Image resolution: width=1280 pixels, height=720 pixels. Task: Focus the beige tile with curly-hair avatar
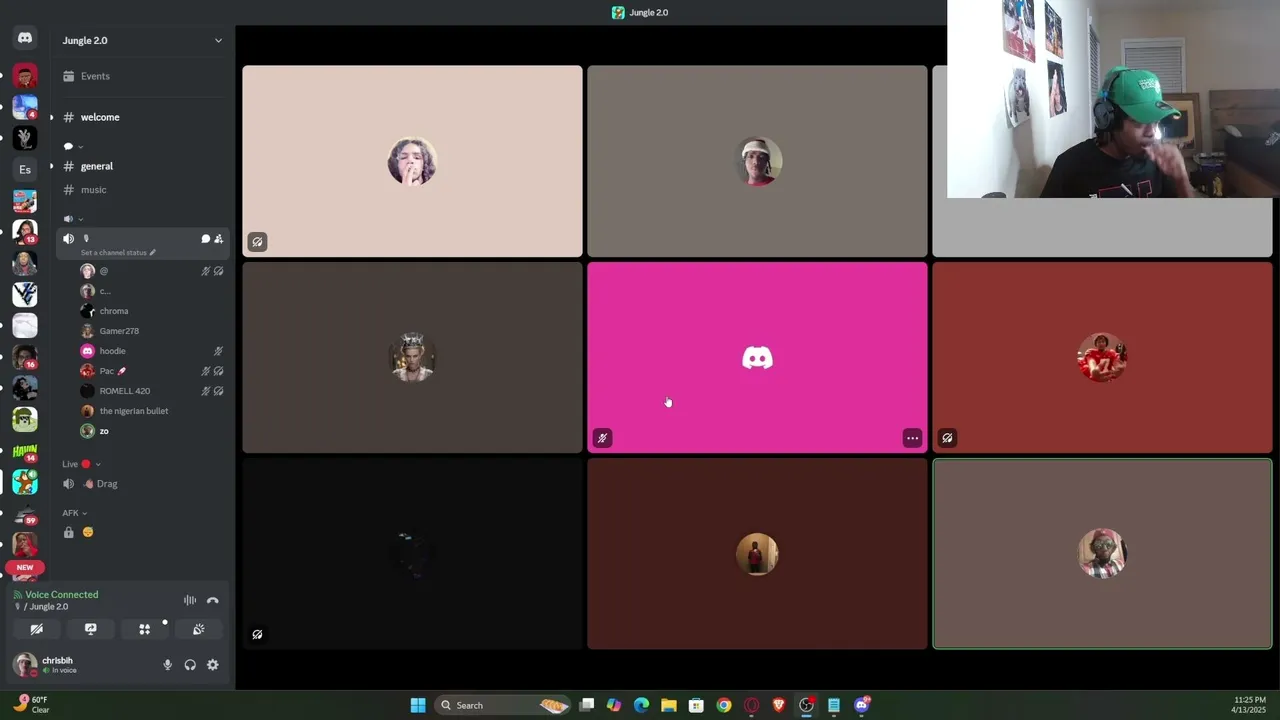pyautogui.click(x=412, y=161)
